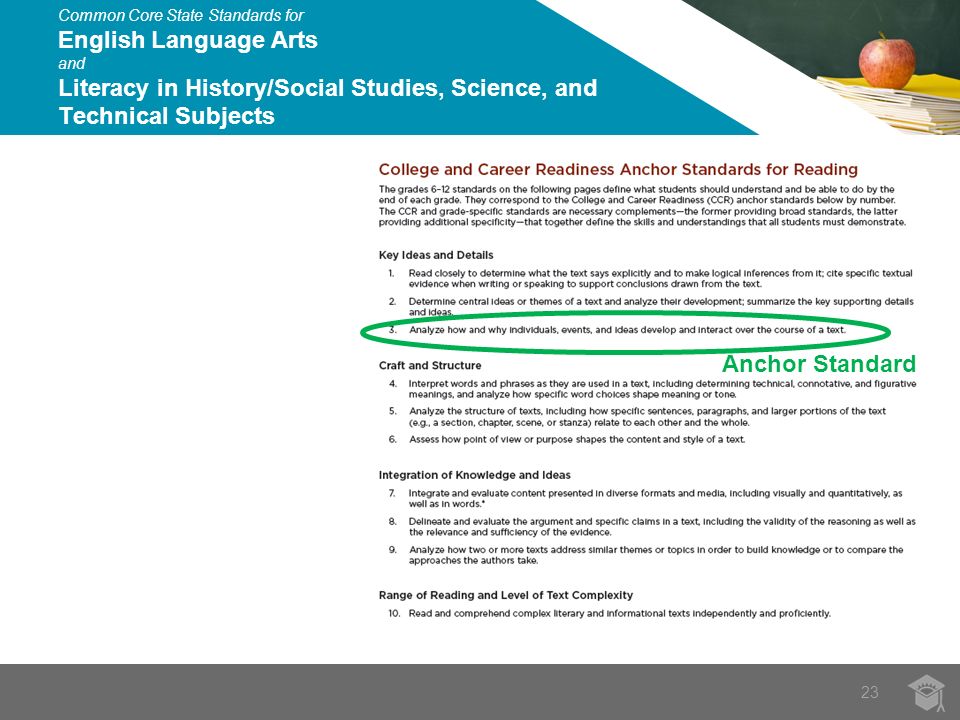Click standard 2 'Determine central ideas or themes'
The width and height of the screenshot is (960, 720).
point(661,307)
